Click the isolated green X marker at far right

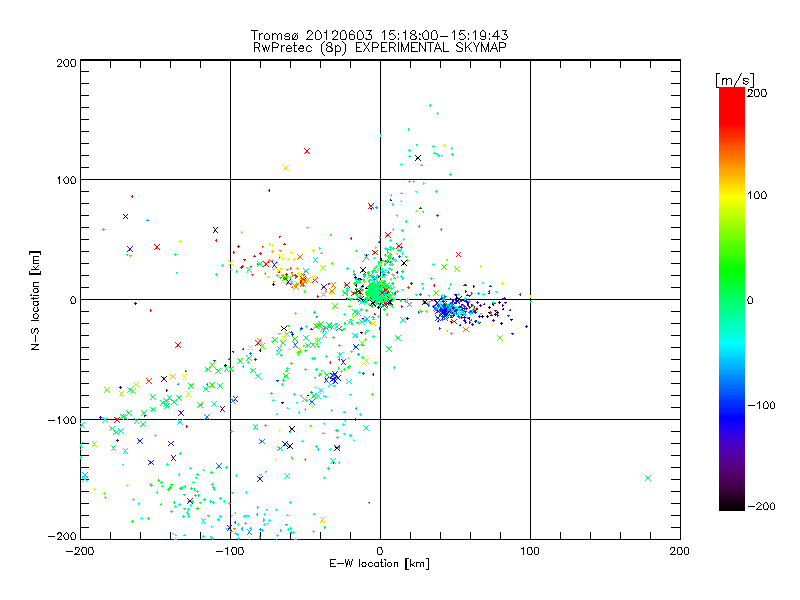648,478
